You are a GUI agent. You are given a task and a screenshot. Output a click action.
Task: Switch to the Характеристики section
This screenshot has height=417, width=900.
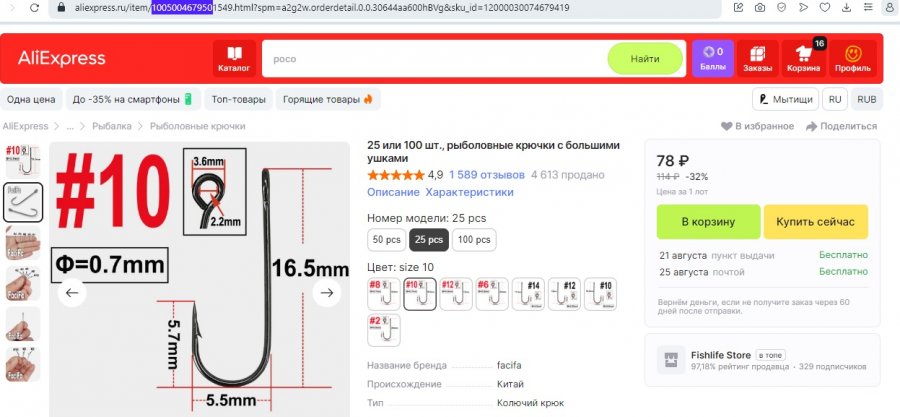470,192
